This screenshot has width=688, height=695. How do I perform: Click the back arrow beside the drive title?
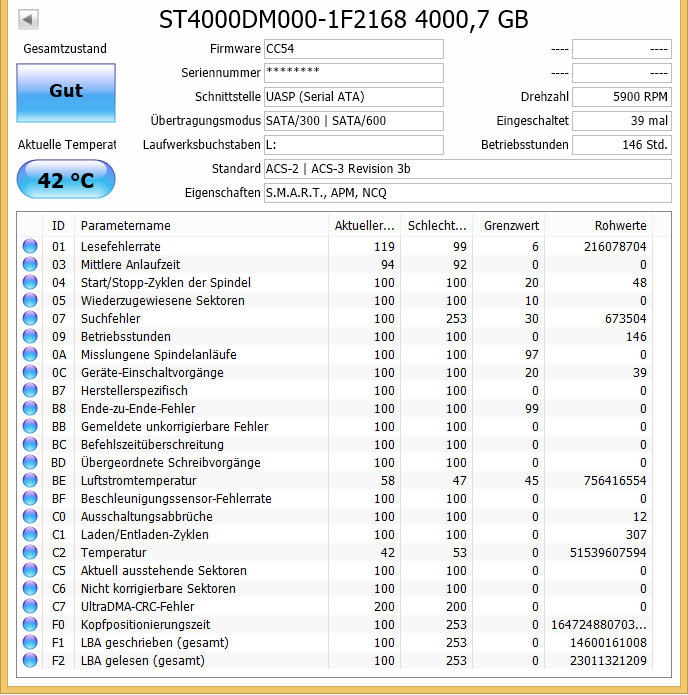tap(28, 20)
